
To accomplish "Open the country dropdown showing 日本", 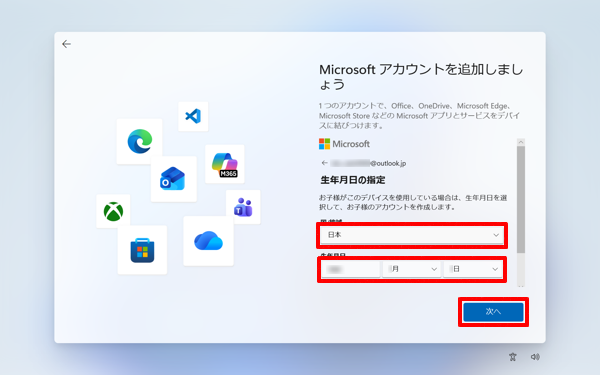I will 412,235.
